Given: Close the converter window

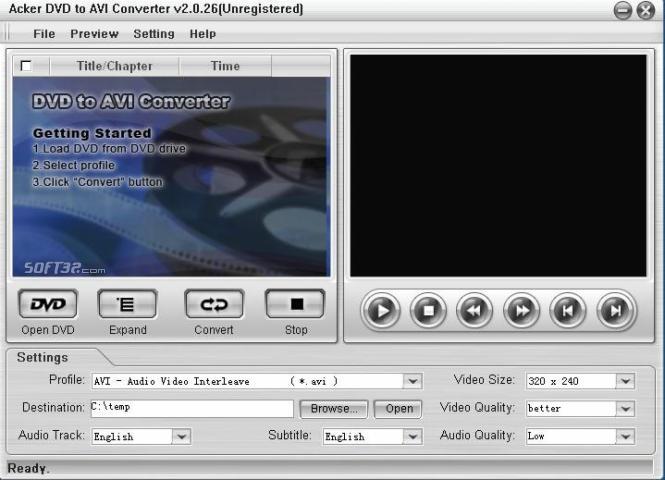Looking at the screenshot, I should pos(646,10).
